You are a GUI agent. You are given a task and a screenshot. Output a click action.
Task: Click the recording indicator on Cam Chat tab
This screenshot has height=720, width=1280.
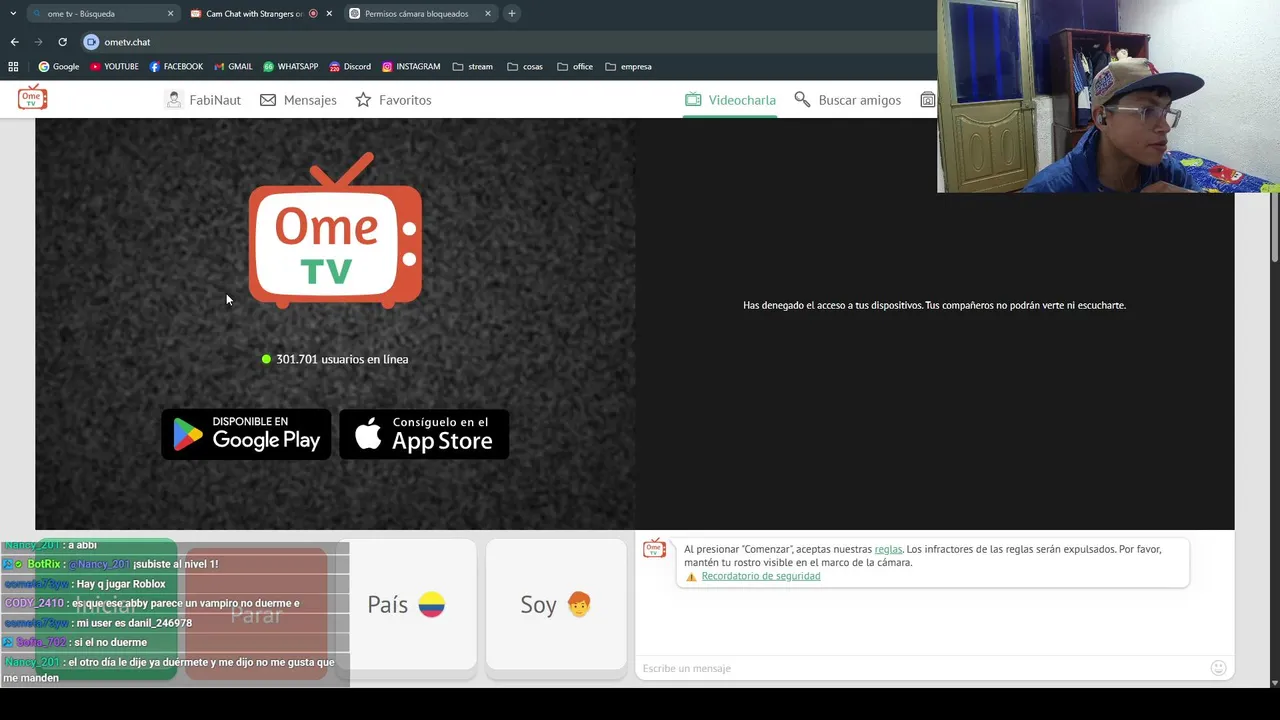313,14
